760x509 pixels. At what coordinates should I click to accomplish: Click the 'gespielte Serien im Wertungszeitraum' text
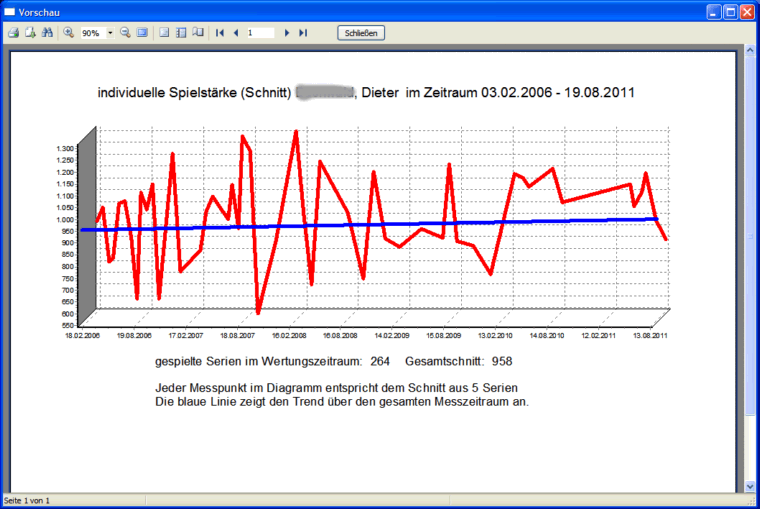[258, 362]
